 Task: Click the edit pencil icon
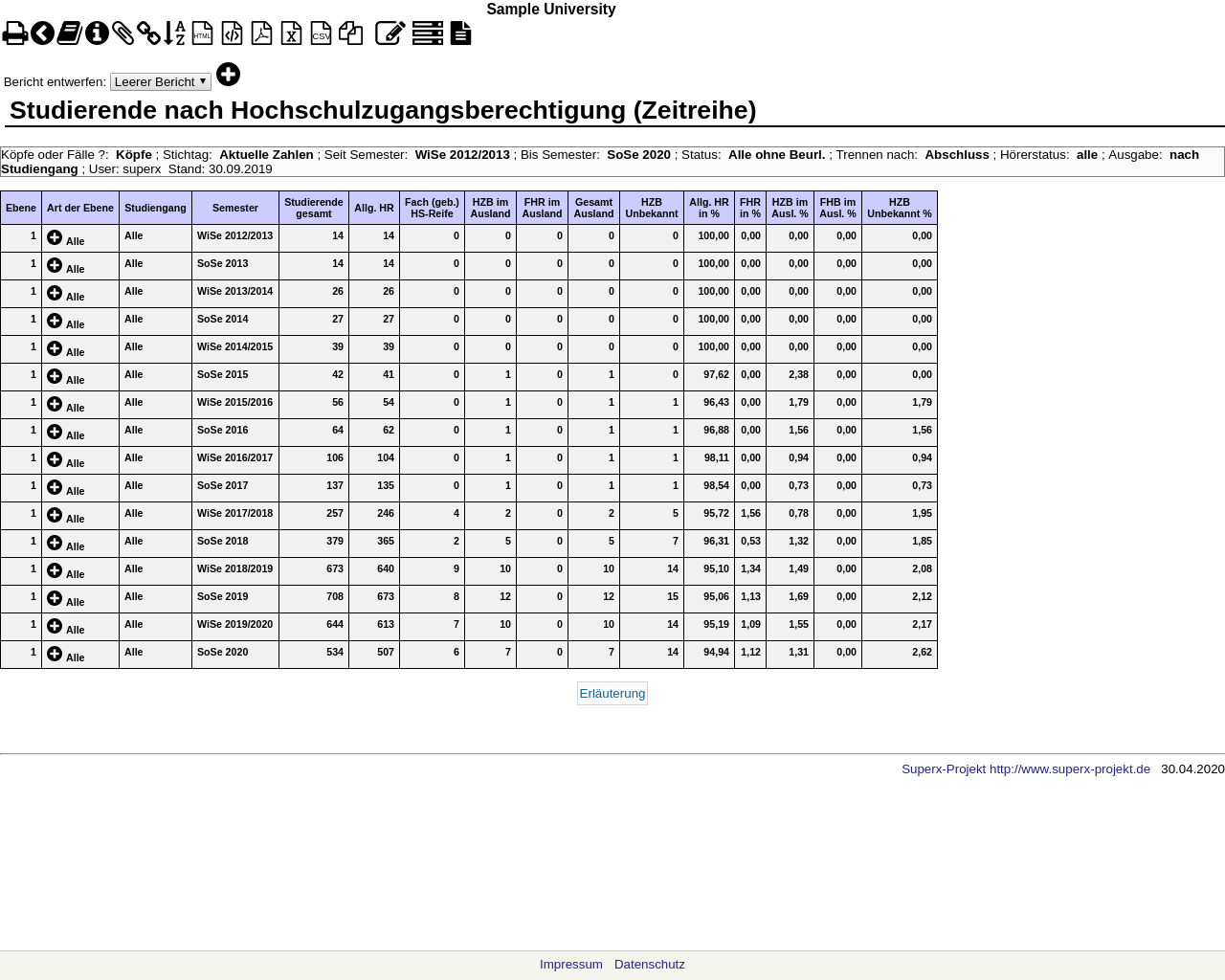pos(390,33)
